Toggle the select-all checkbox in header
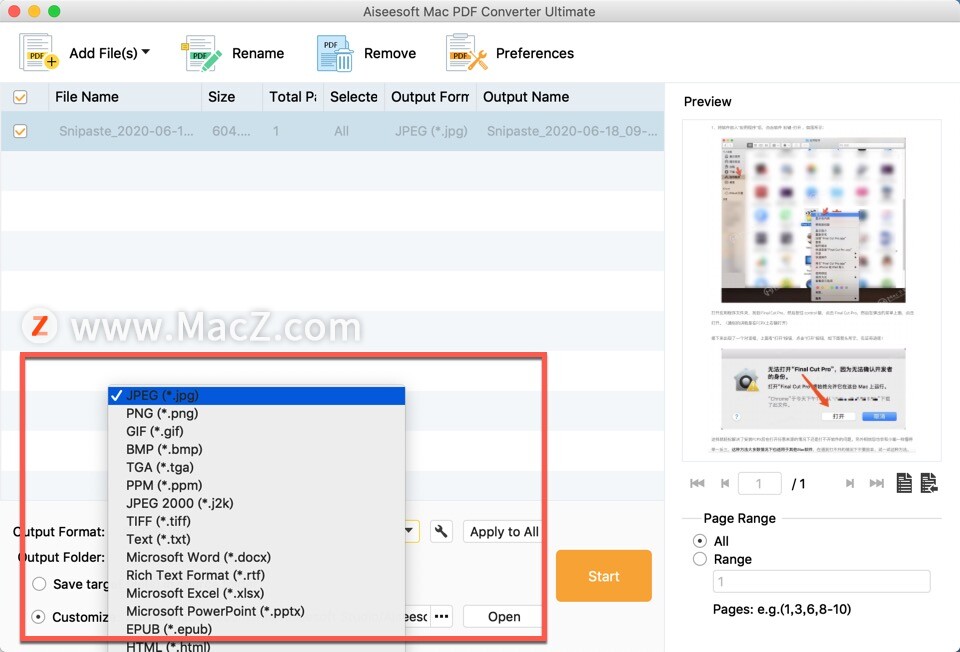This screenshot has width=960, height=652. [20, 97]
